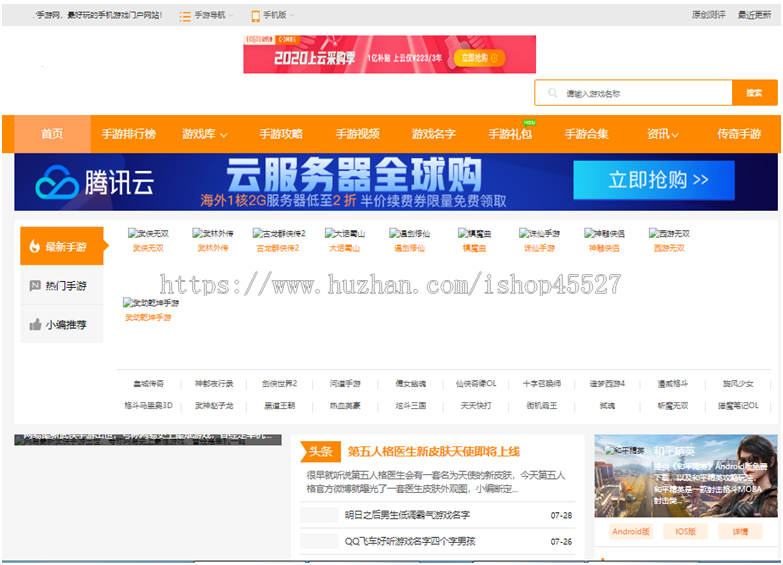Click the 详情 button for 和平精英
This screenshot has height=565, width=783.
[740, 532]
